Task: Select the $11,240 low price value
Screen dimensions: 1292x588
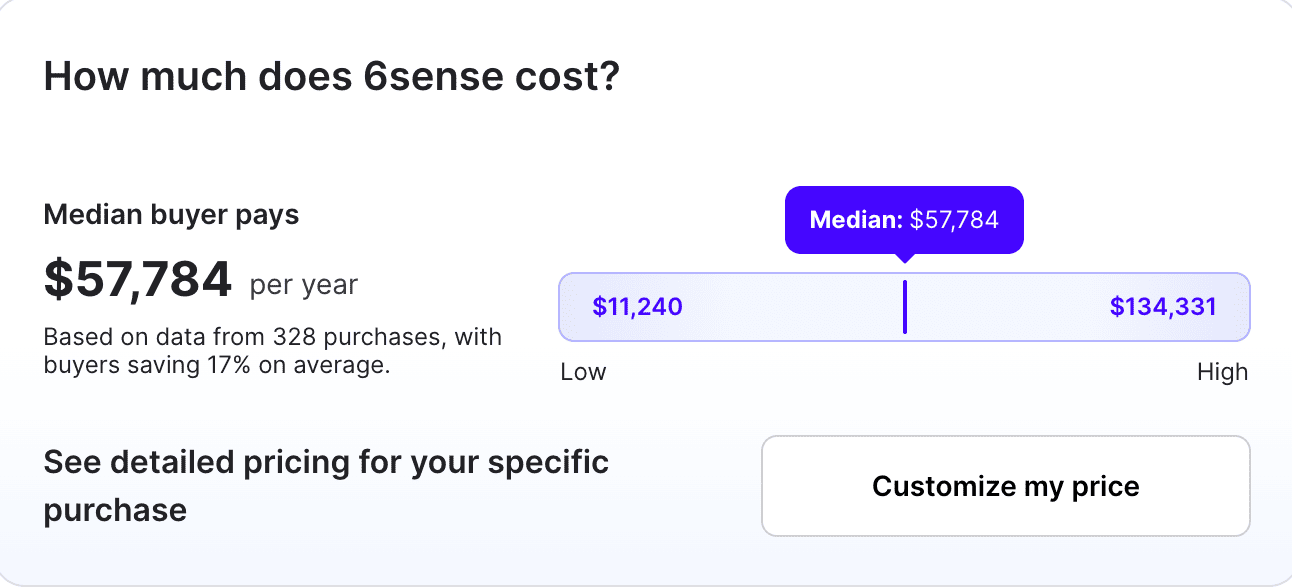Action: coord(637,307)
